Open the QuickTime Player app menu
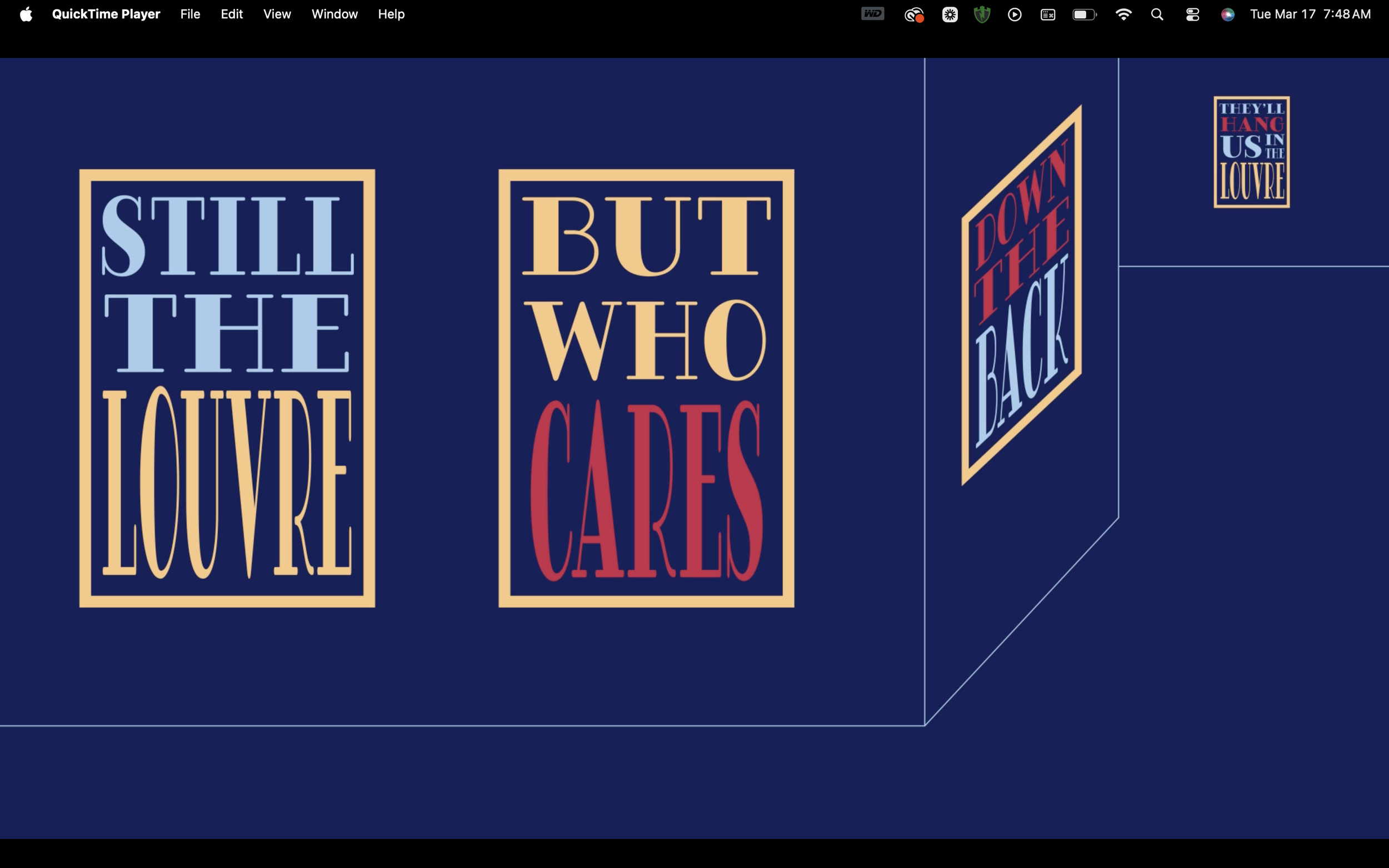 click(x=106, y=14)
